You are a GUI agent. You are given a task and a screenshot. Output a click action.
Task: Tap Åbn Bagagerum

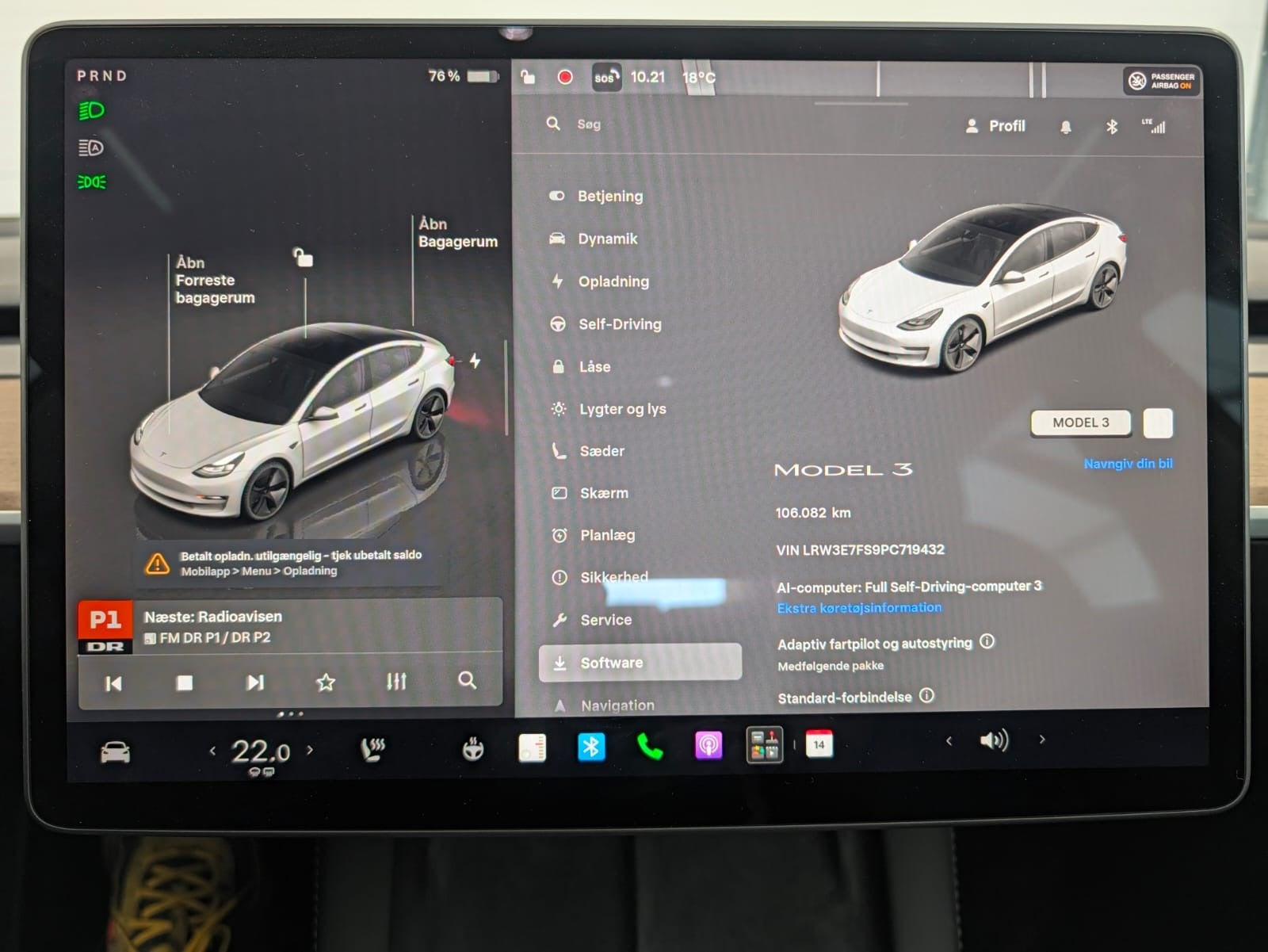pos(457,232)
